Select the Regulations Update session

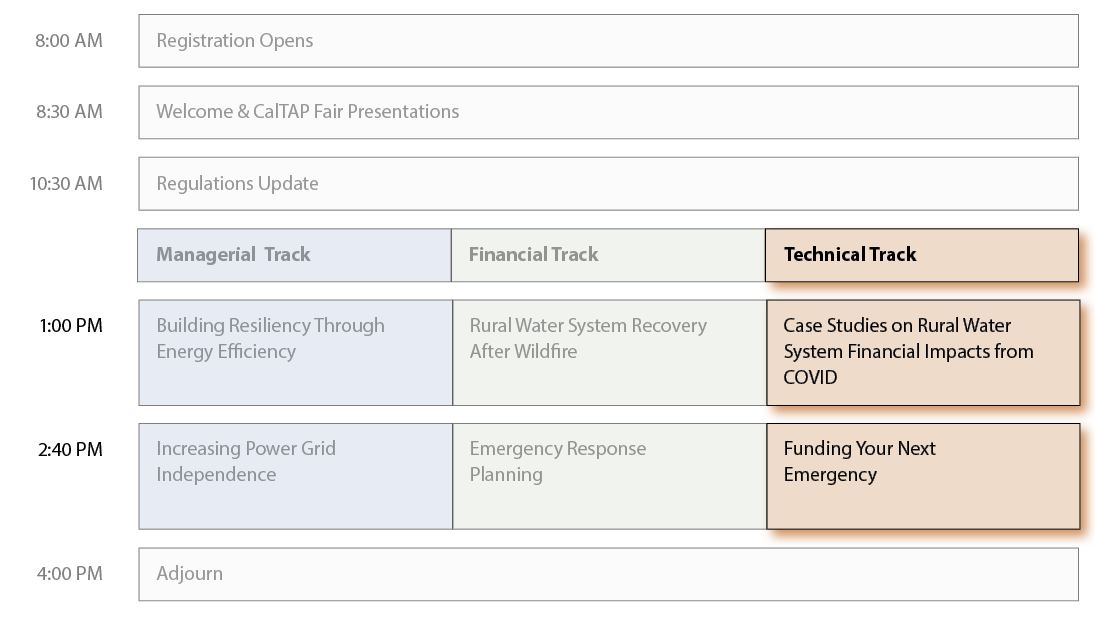click(x=608, y=184)
